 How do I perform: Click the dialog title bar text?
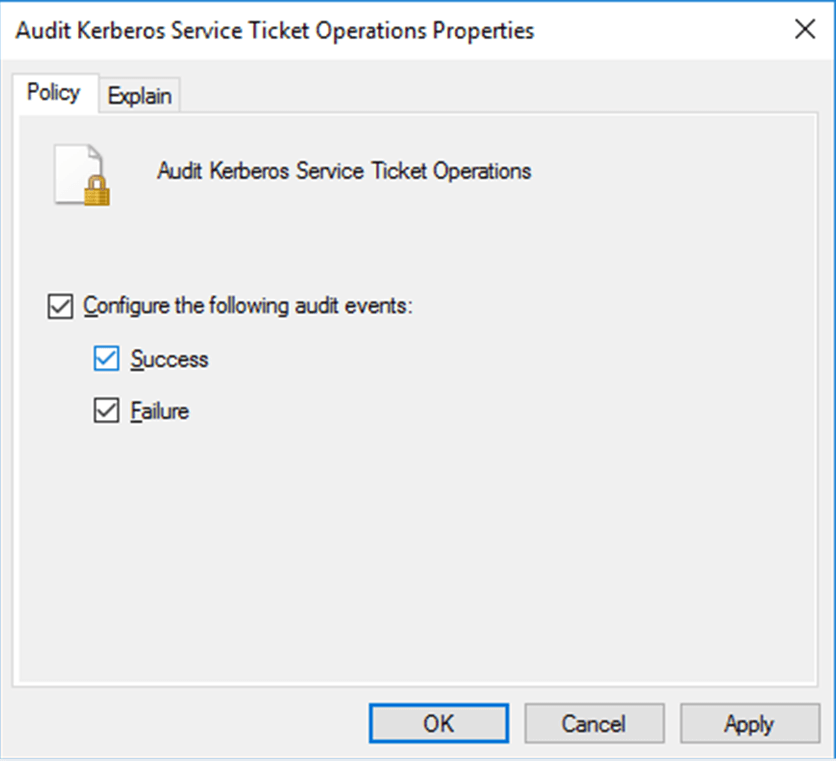(x=275, y=31)
